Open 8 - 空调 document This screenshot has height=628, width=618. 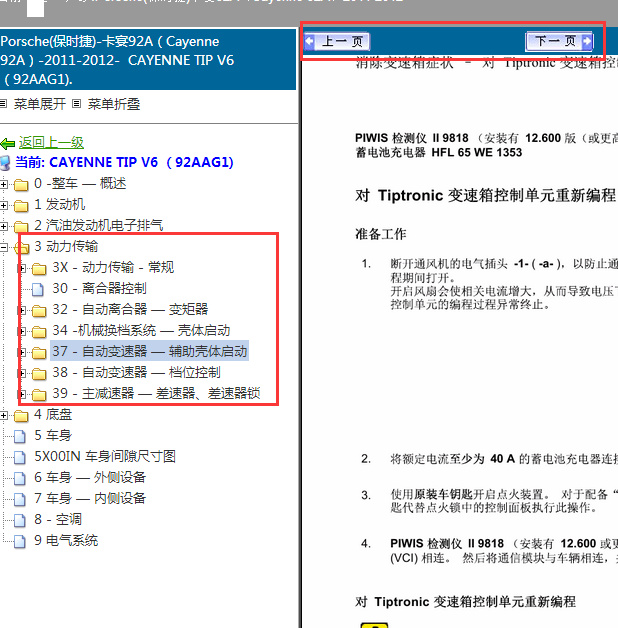click(58, 519)
